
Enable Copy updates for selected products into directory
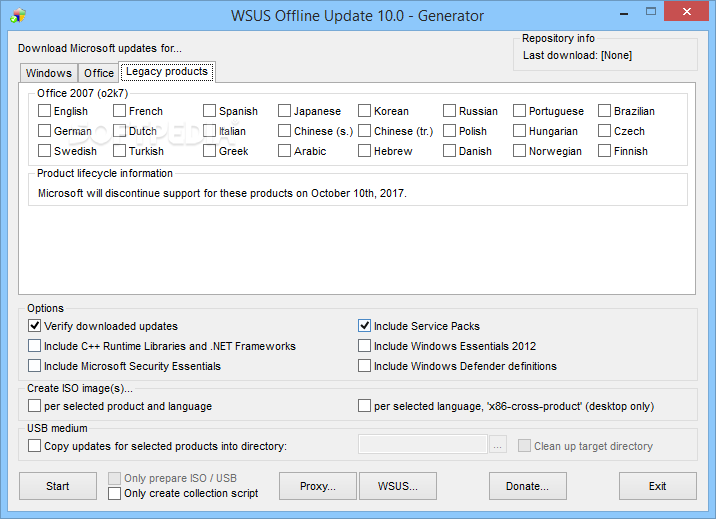click(34, 446)
